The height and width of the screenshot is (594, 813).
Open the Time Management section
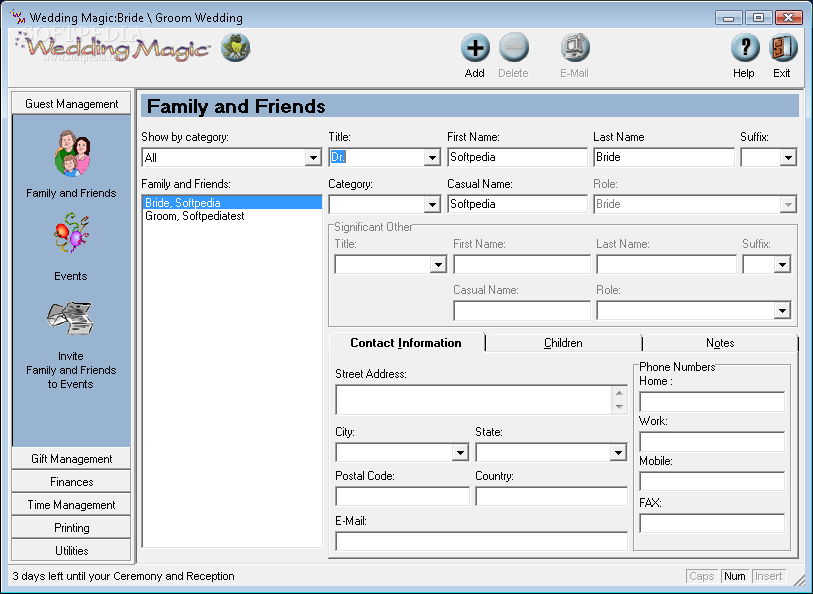click(72, 505)
